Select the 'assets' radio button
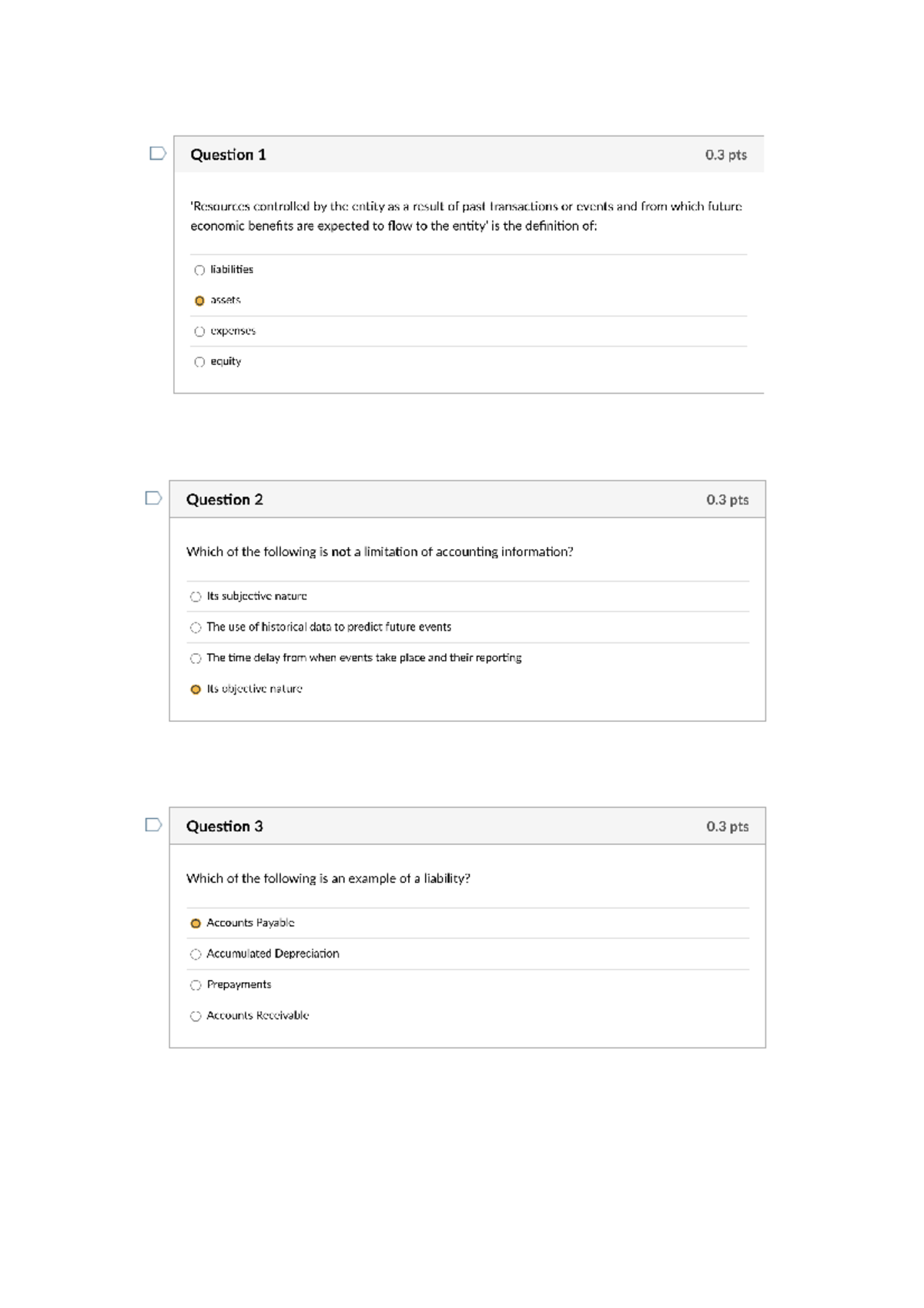 199,301
